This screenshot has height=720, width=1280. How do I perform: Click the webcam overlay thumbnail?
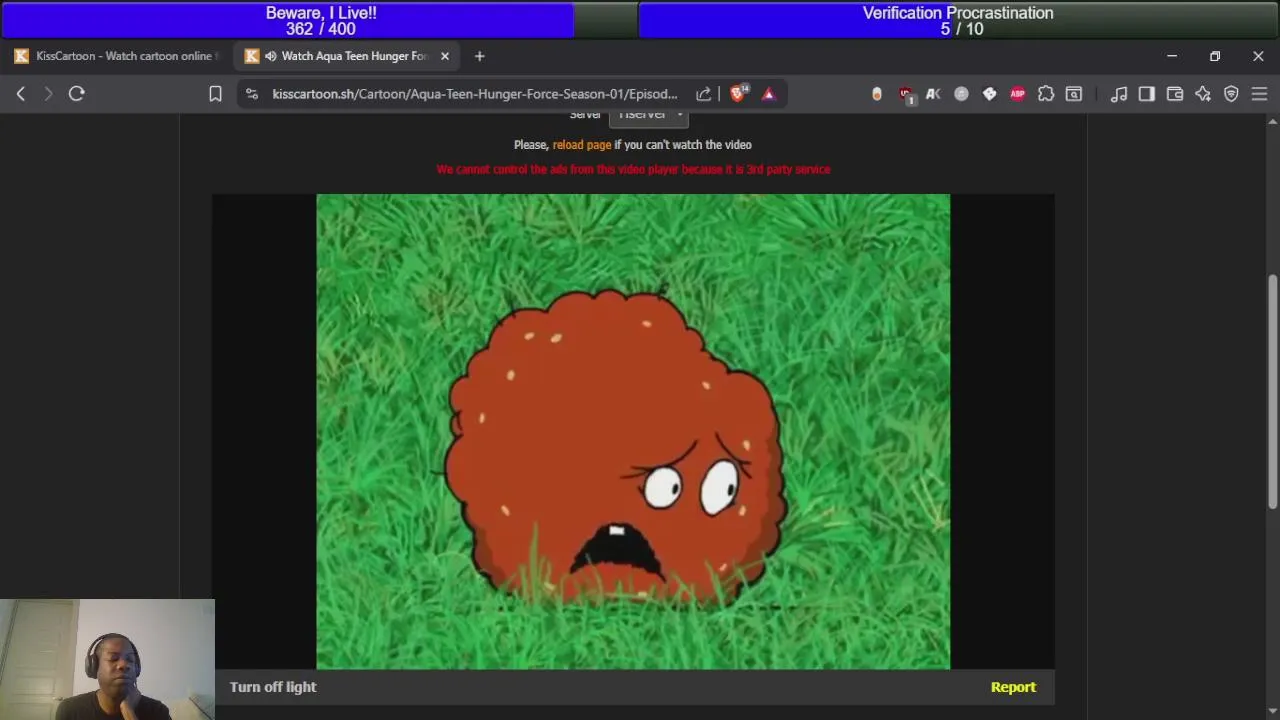(107, 659)
